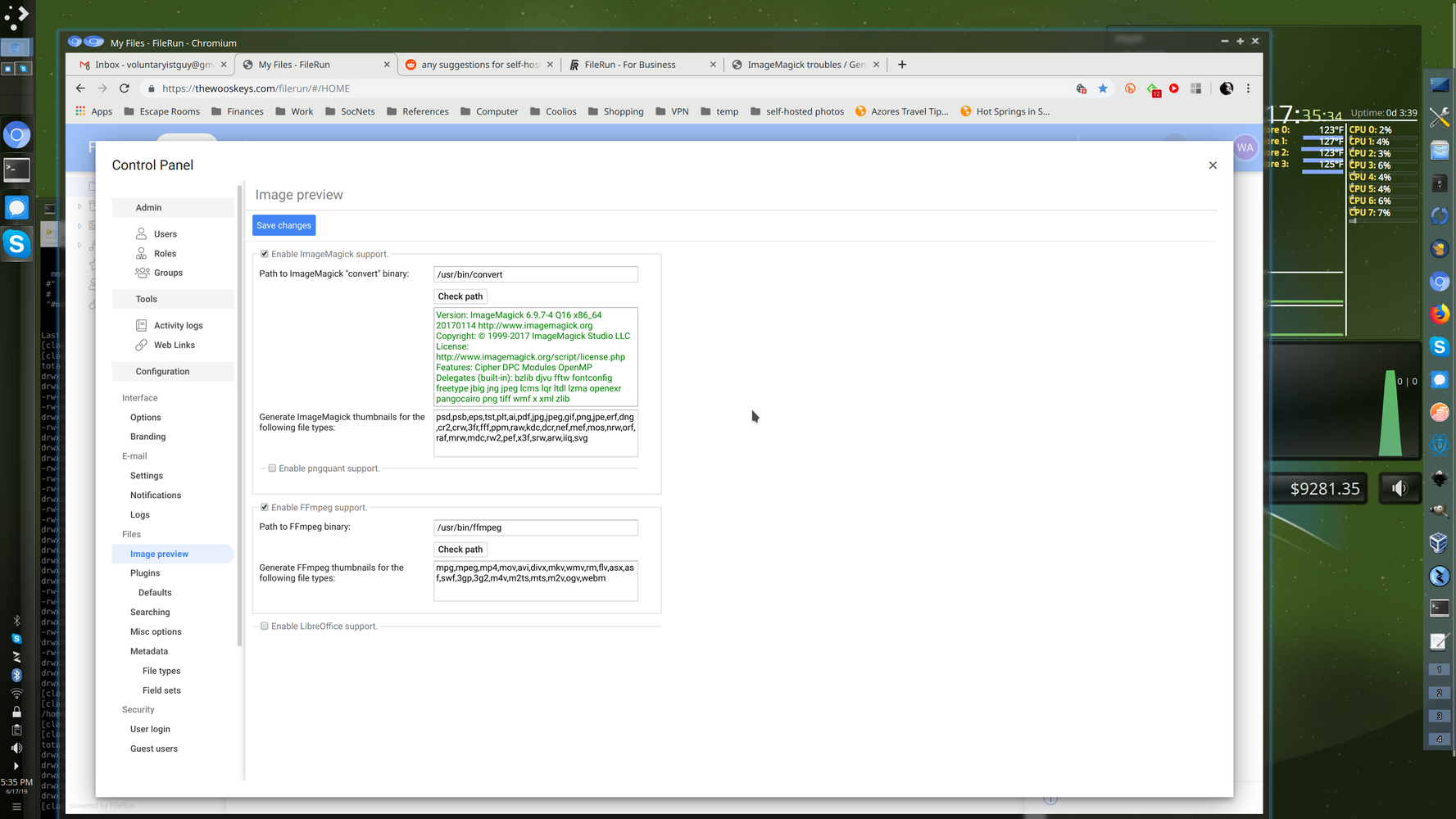The height and width of the screenshot is (819, 1456).
Task: Open Skype icon in right dock
Action: [x=1440, y=346]
